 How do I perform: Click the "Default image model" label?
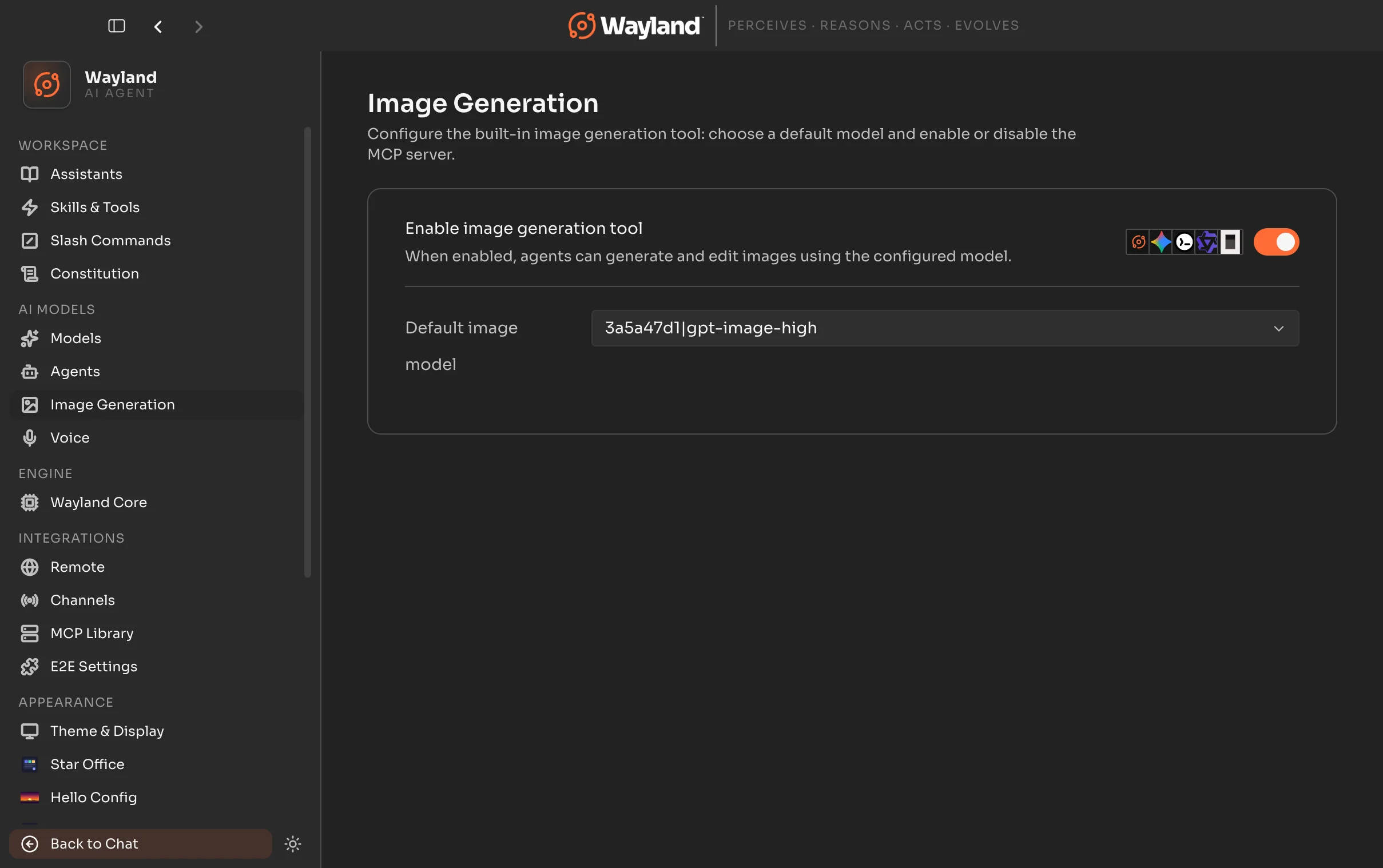(462, 346)
